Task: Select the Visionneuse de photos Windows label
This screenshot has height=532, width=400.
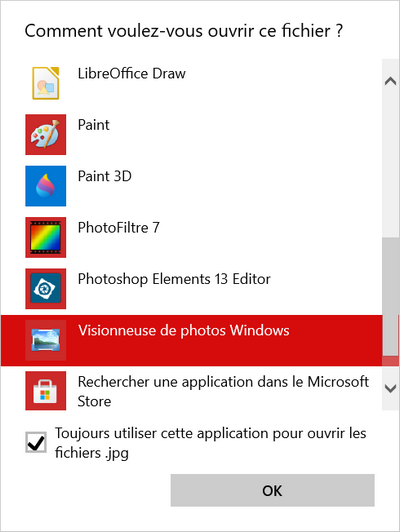Action: point(184,330)
